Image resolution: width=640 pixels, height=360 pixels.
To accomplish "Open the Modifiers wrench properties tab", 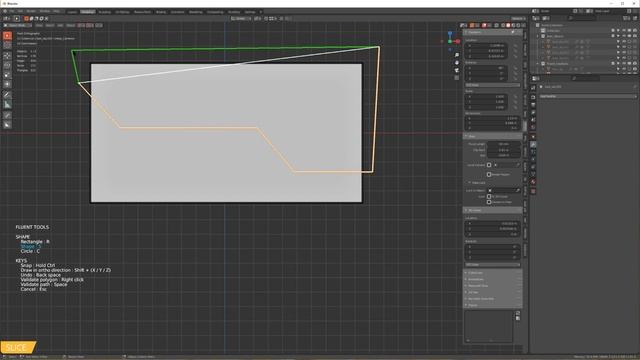I will pos(533,144).
